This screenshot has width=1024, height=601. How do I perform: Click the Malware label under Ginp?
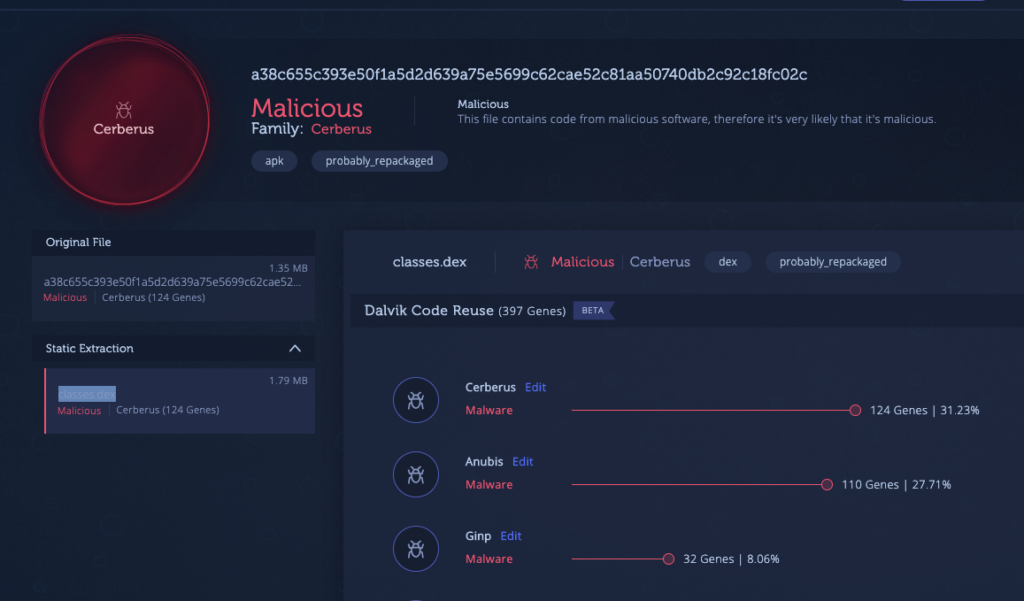coord(488,559)
